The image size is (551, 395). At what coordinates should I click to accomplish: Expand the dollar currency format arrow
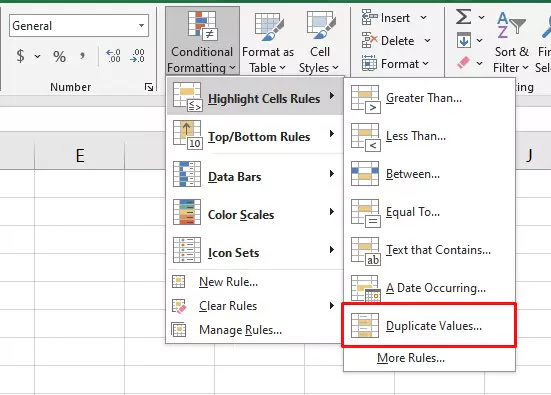(x=38, y=56)
